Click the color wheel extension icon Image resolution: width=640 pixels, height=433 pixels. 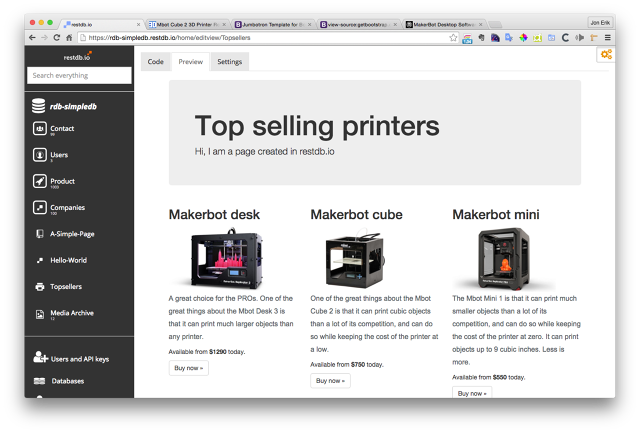[523, 38]
